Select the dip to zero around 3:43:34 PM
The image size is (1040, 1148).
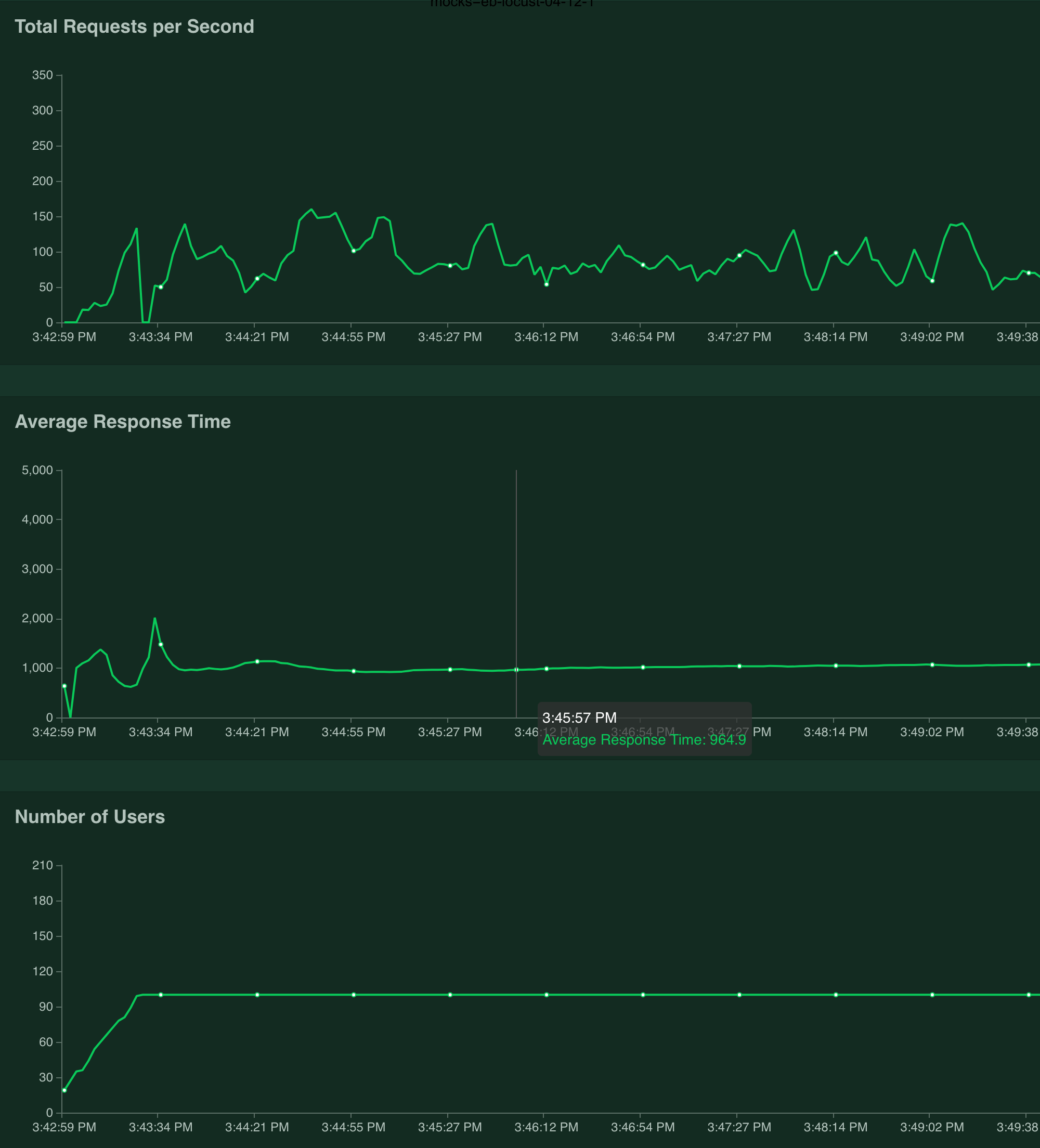point(144,322)
